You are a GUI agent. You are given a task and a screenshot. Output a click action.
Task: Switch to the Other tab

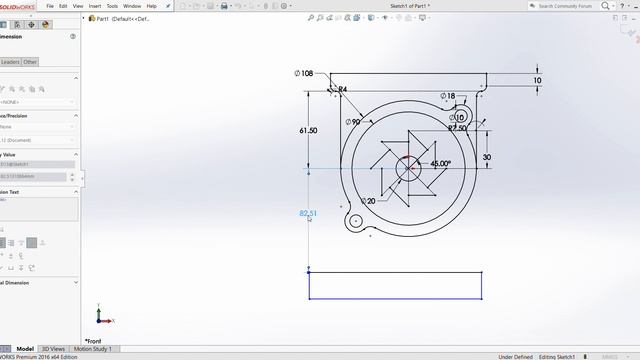(30, 62)
